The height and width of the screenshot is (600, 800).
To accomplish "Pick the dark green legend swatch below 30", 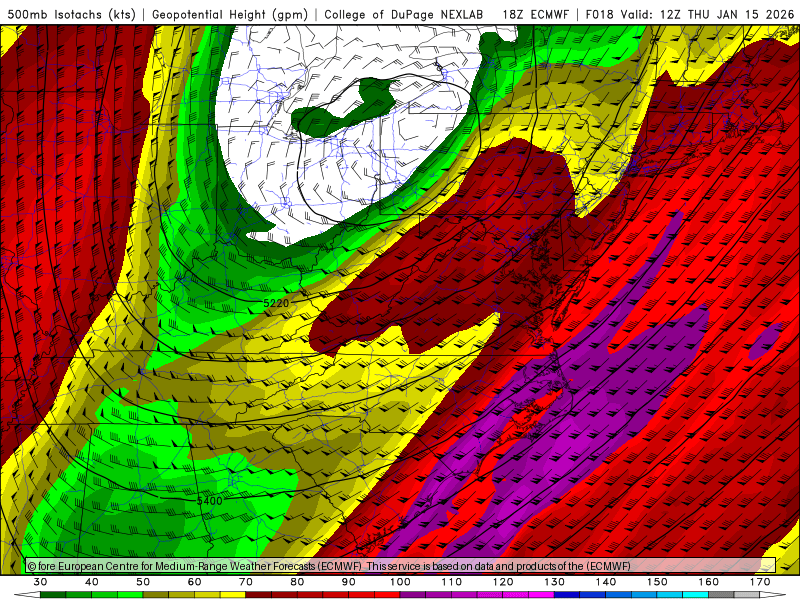I will (53, 595).
